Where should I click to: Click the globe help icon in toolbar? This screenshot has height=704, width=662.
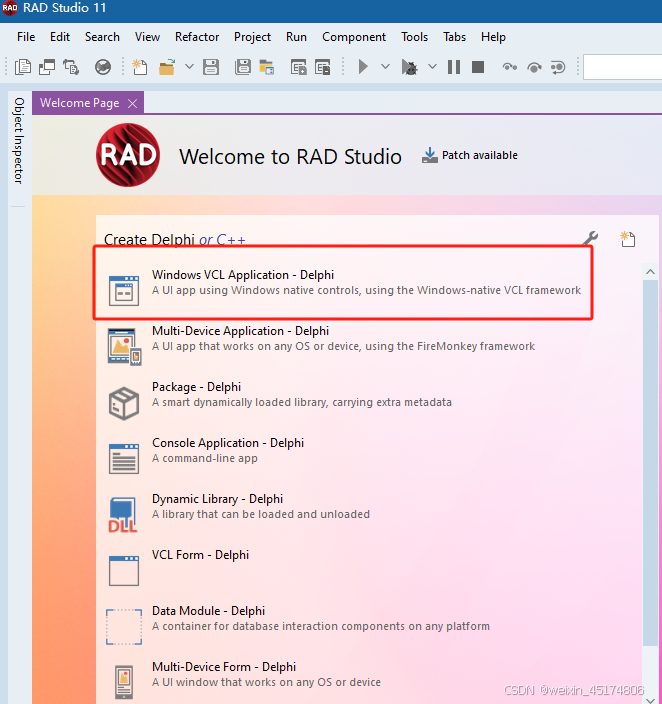pos(103,67)
